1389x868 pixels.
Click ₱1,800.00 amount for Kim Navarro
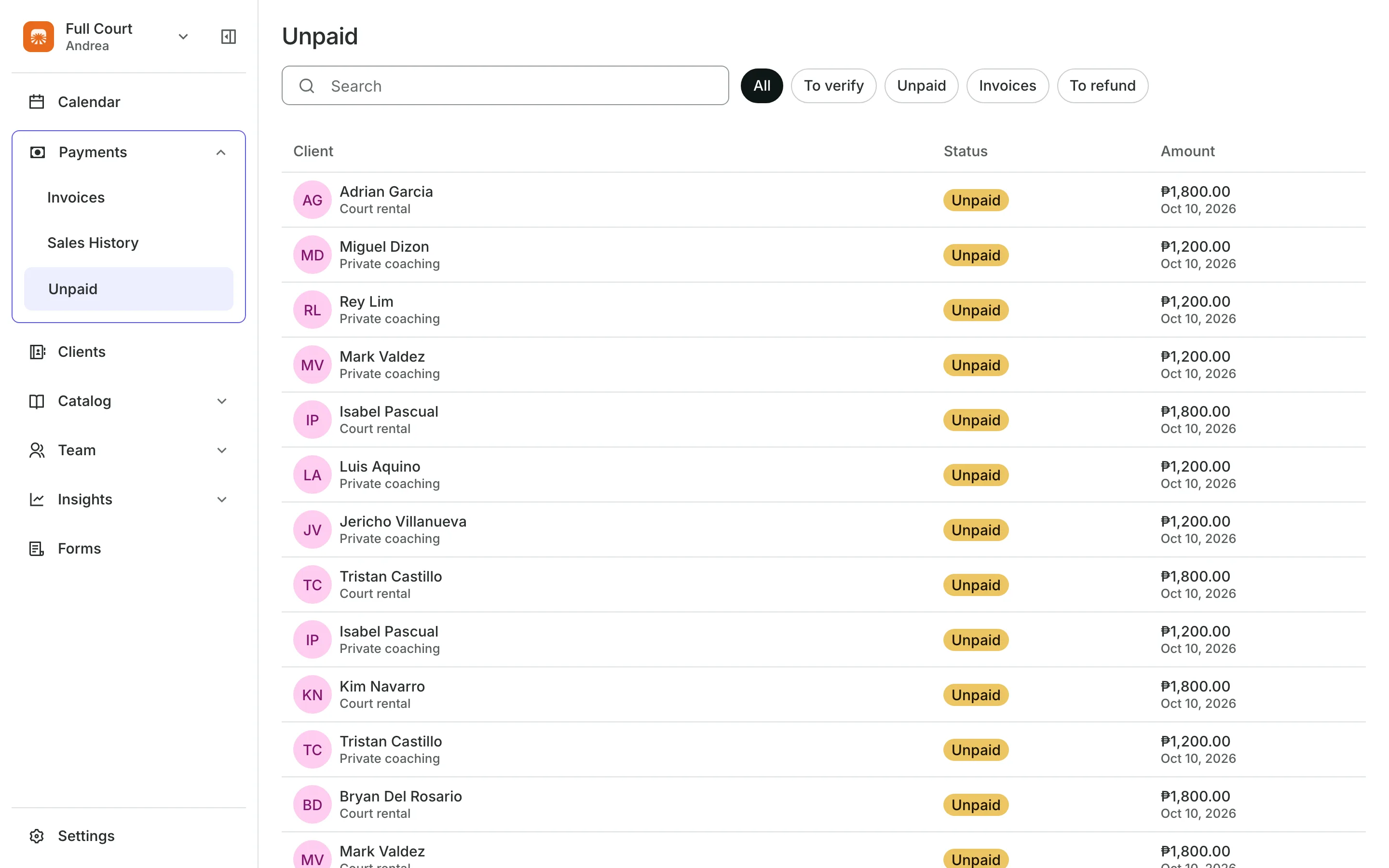point(1195,687)
